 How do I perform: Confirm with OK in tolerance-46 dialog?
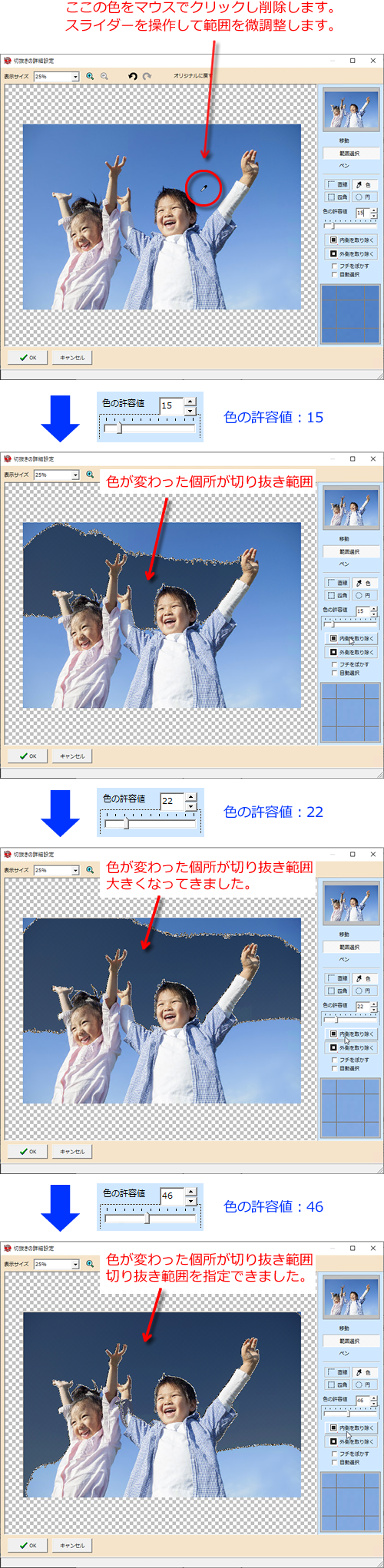click(28, 1545)
